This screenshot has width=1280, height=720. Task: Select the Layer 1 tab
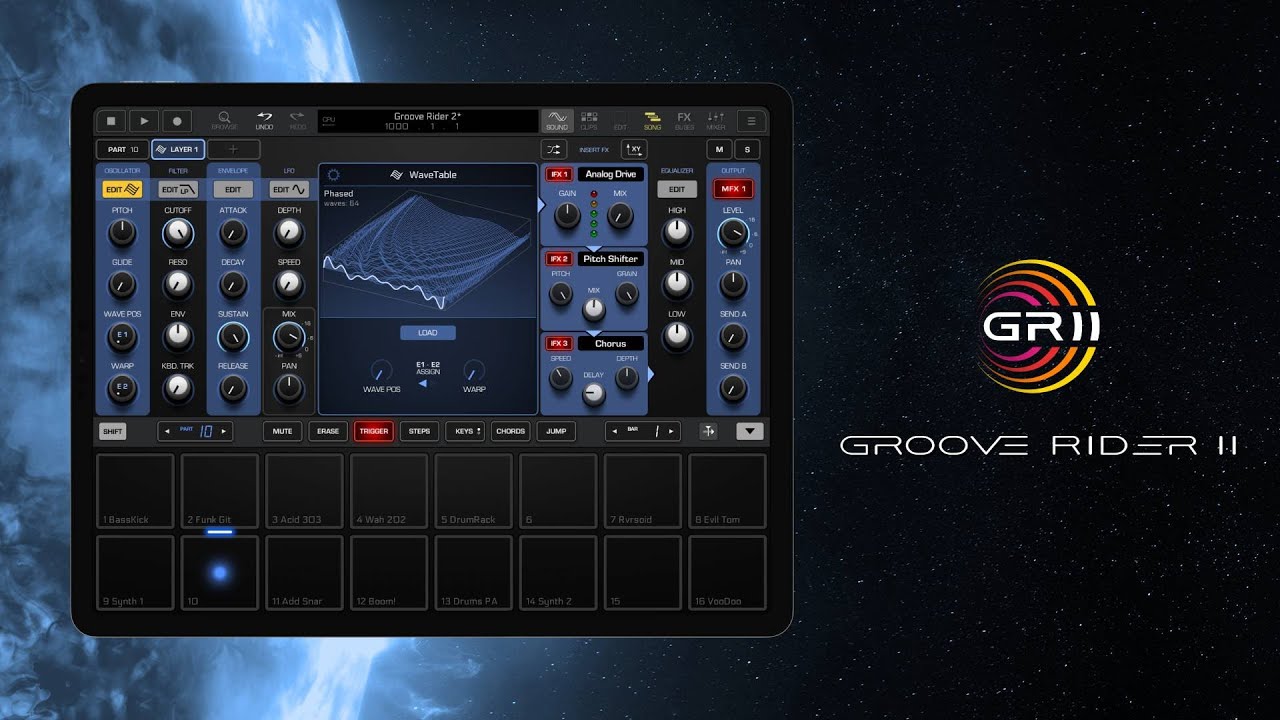(x=178, y=149)
